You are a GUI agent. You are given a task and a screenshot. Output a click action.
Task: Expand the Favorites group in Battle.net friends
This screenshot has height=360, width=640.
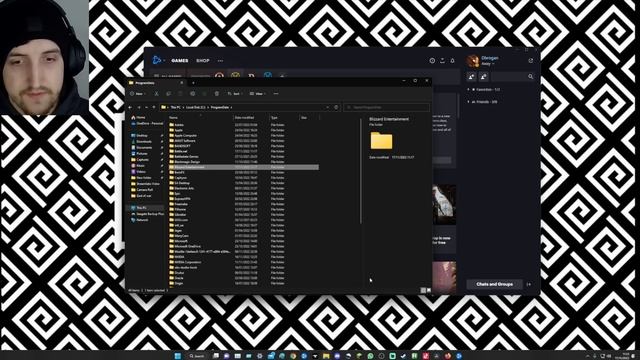click(484, 89)
